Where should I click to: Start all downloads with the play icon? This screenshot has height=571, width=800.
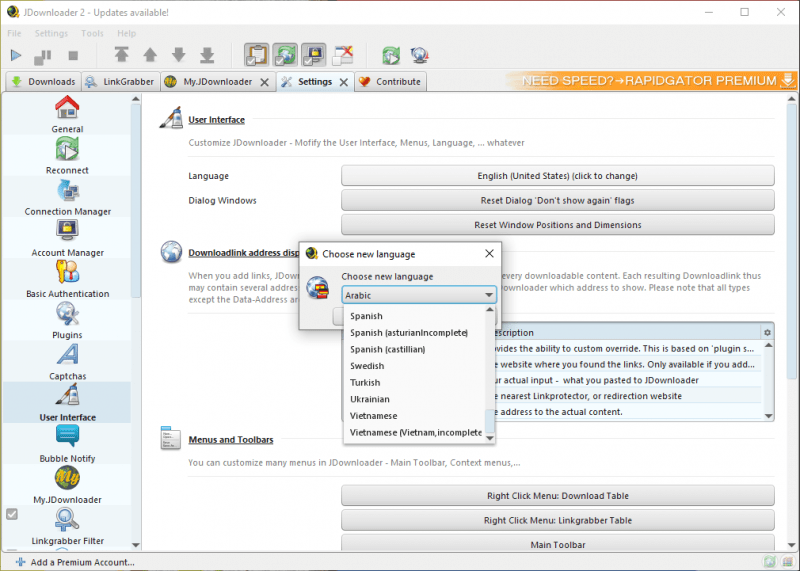pyautogui.click(x=16, y=55)
